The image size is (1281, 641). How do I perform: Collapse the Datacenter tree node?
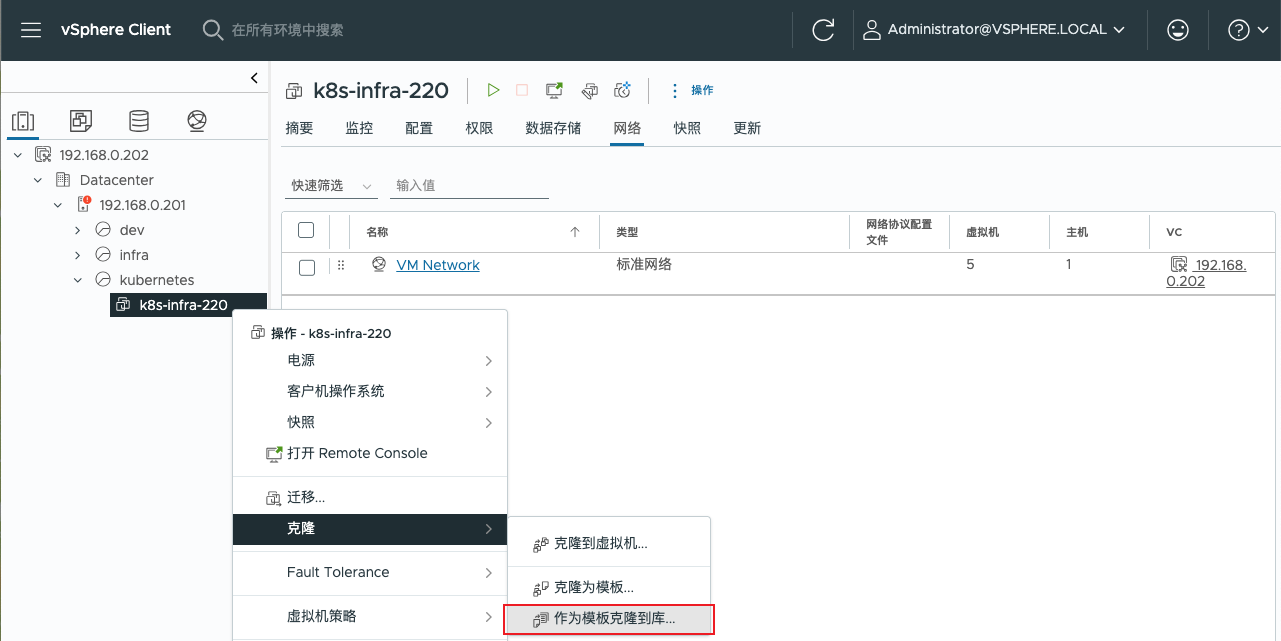pyautogui.click(x=38, y=180)
